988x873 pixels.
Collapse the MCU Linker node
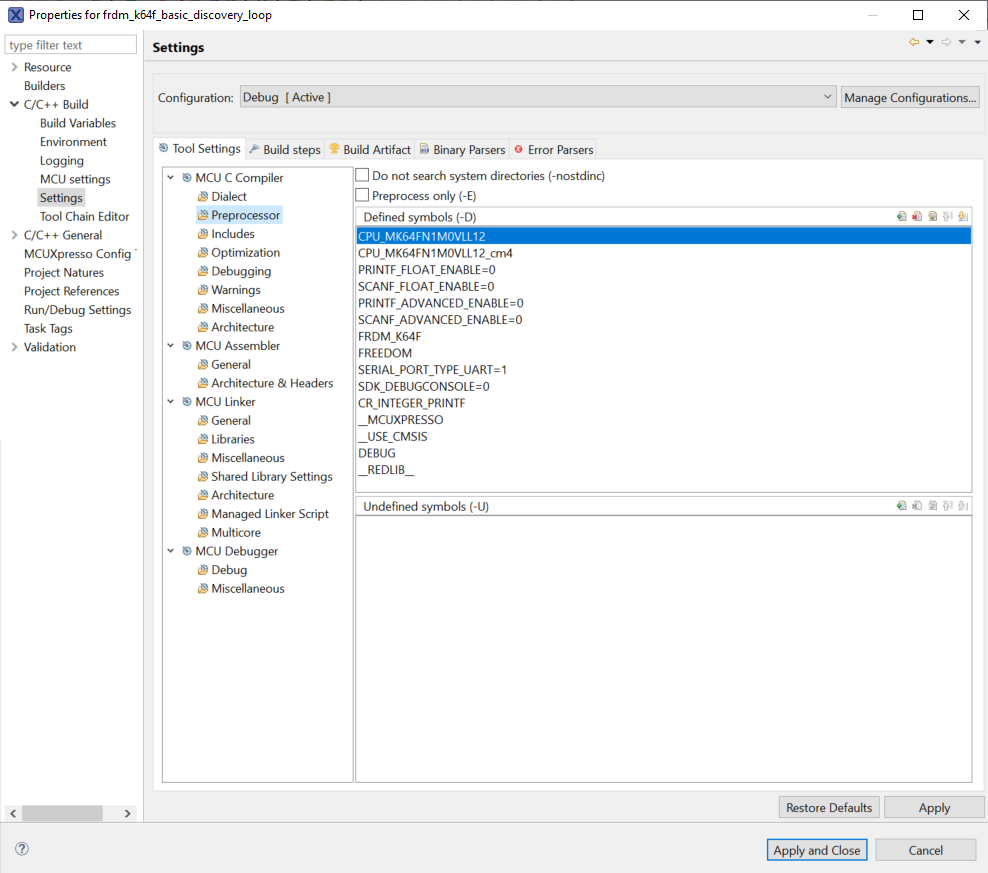click(x=171, y=402)
